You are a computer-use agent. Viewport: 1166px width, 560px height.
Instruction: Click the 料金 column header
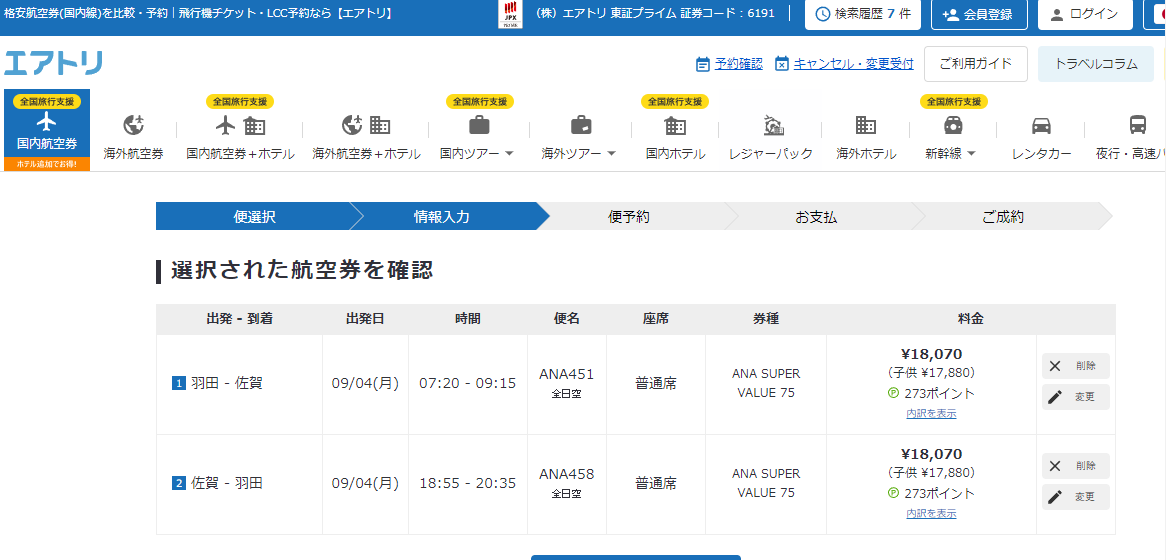coord(970,319)
